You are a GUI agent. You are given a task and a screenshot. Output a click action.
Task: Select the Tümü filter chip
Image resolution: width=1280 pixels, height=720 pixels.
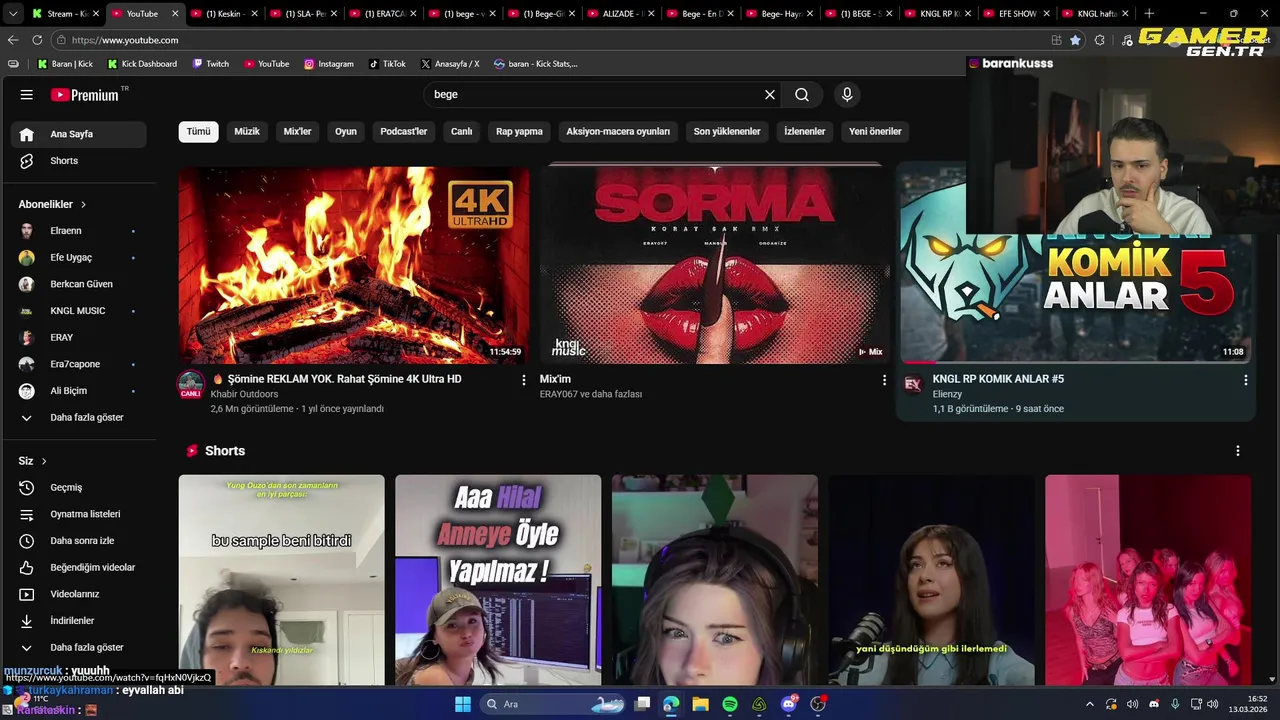point(199,131)
